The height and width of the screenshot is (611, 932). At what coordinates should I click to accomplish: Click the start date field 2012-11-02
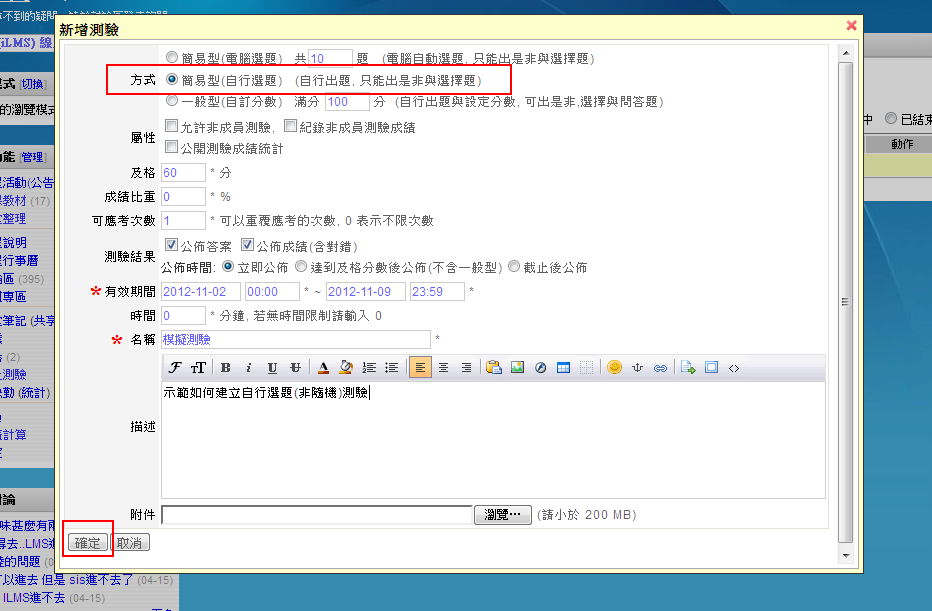[199, 291]
